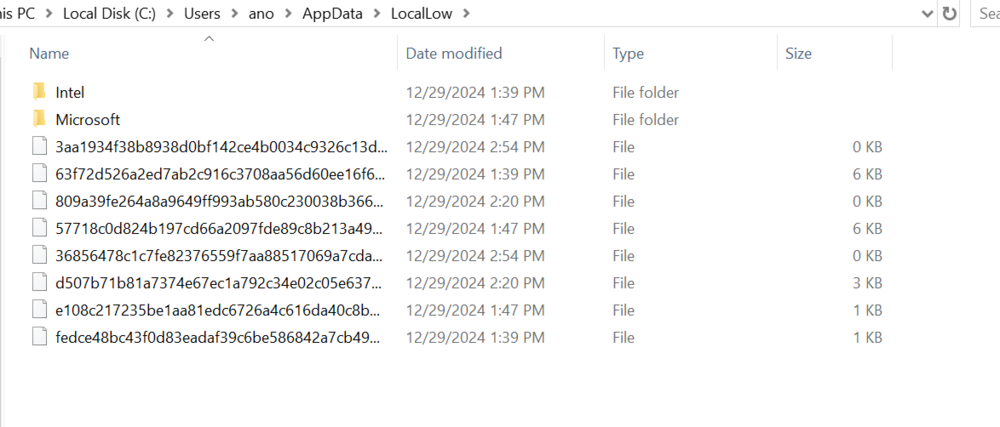Screen dimensions: 1000x427
Task: Select file icon for fedce48bc43f0d83 file
Action: click(x=39, y=337)
